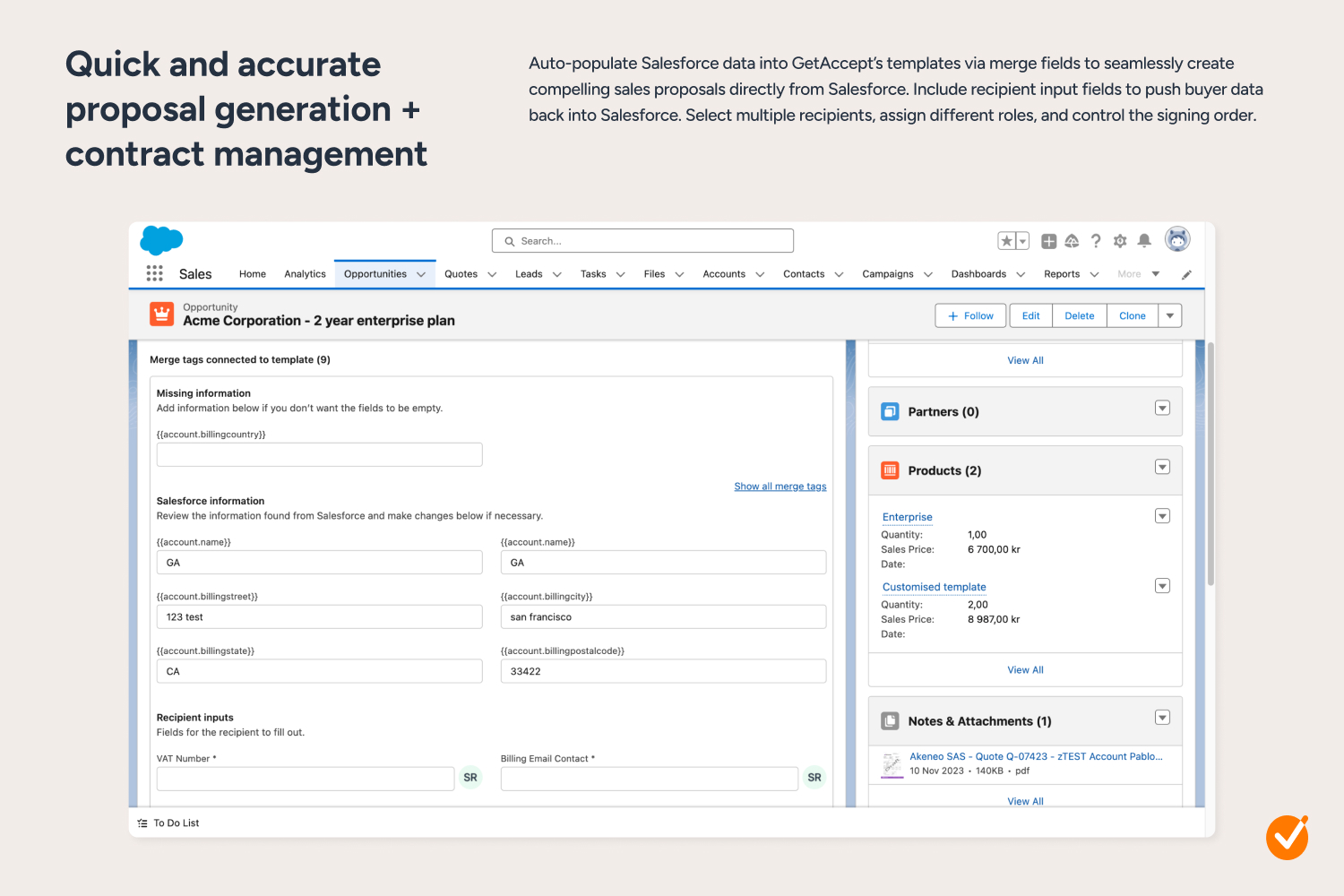Click the page vertical scrollbar
The height and width of the screenshot is (896, 1344).
point(1210,466)
